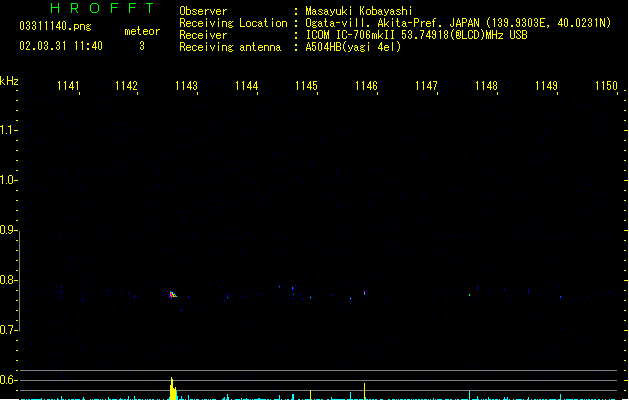Click the 1.1 kHz frequency tick label
The width and height of the screenshot is (629, 400).
coord(8,130)
